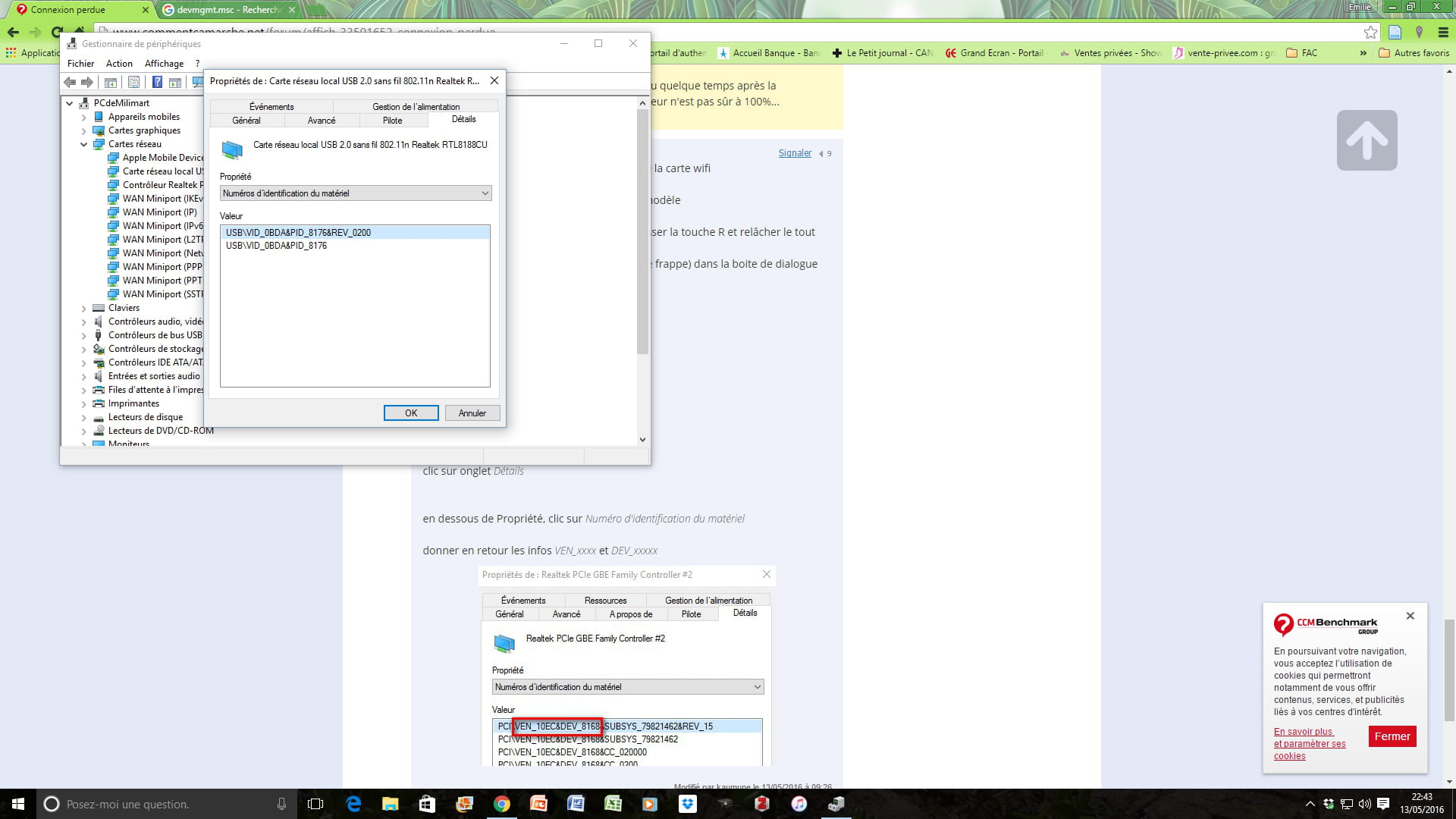Click Cortana search box 'Posez-moi une question'

coord(166,804)
